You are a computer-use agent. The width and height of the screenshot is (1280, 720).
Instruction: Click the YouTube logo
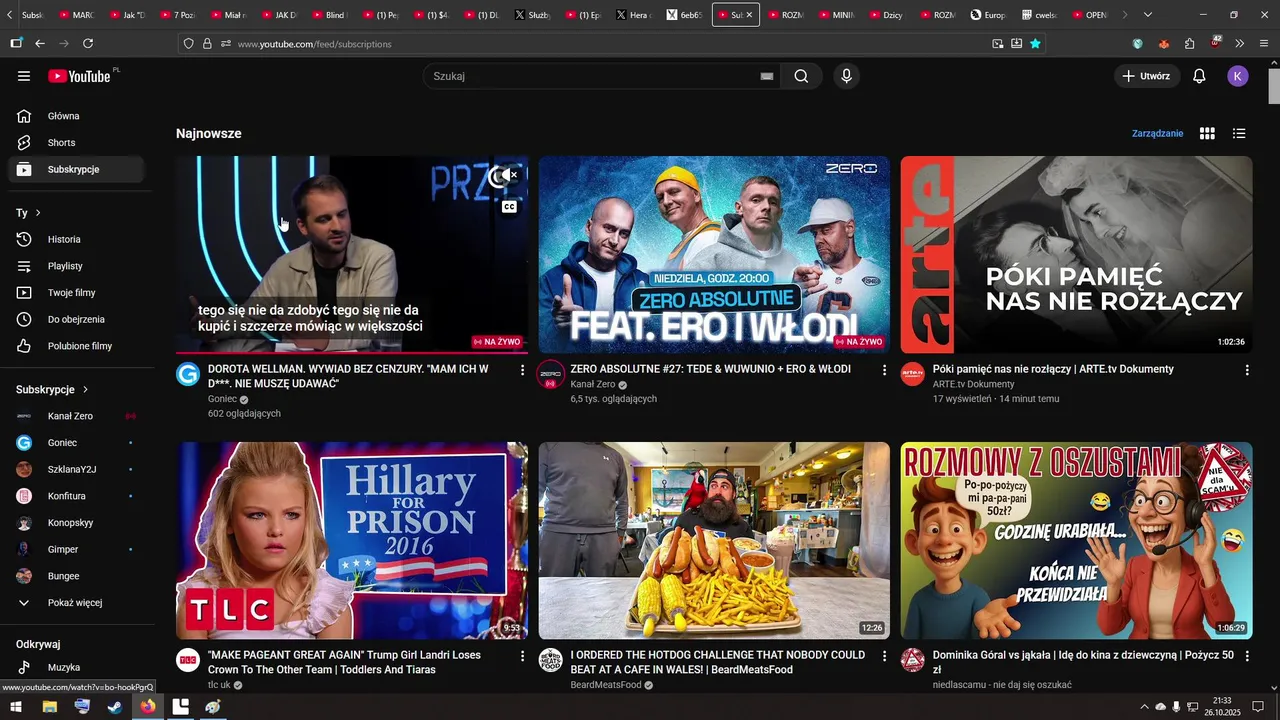[x=79, y=76]
